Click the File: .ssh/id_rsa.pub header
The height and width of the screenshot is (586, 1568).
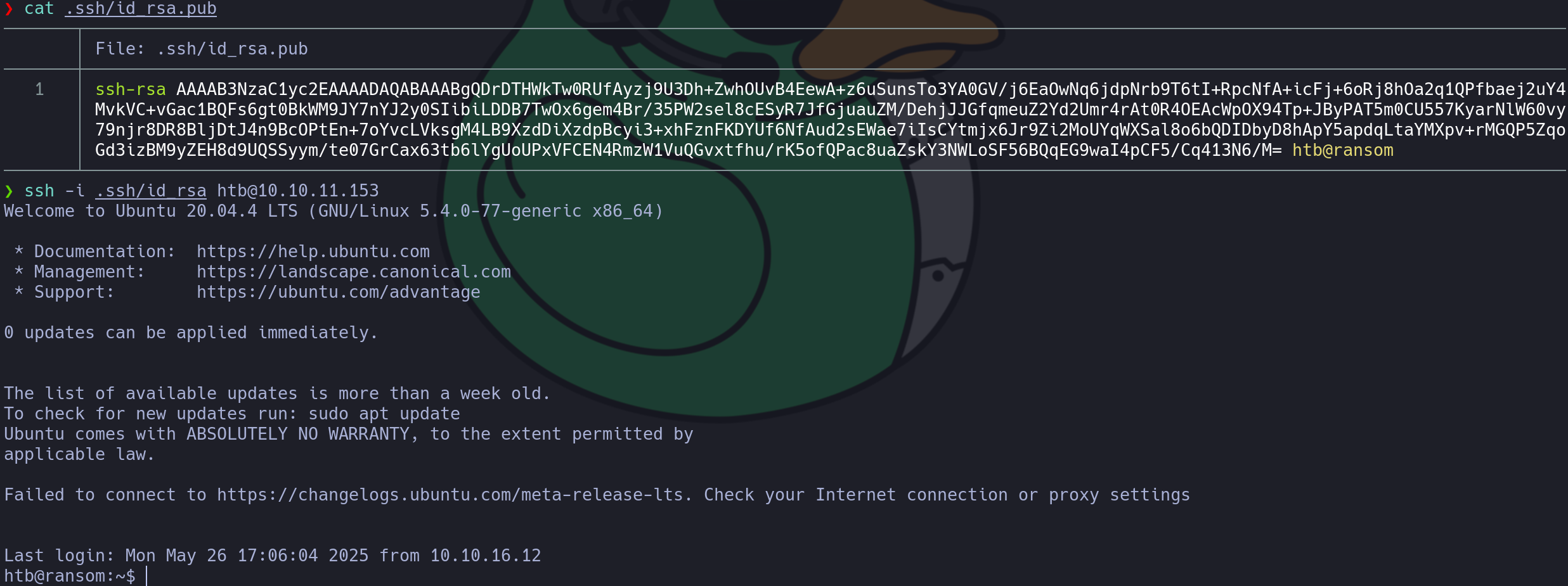202,49
